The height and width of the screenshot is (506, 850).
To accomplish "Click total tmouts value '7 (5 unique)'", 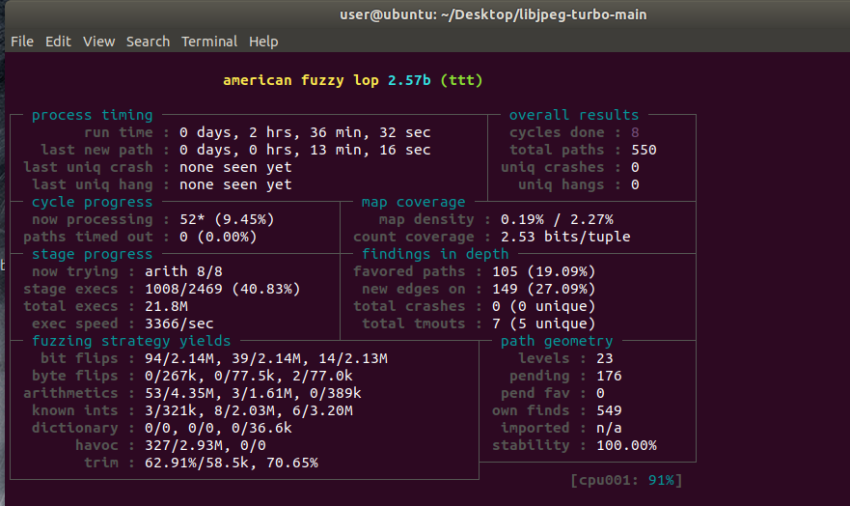I will tap(544, 323).
